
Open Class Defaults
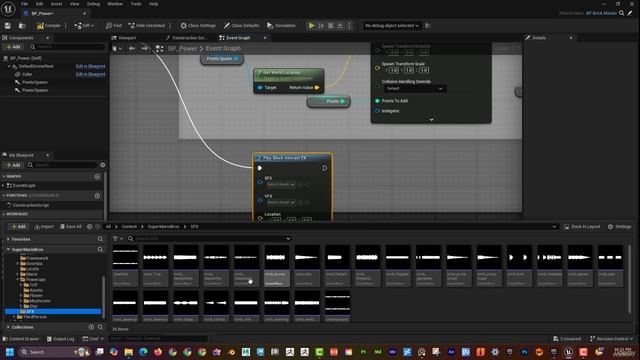point(241,26)
